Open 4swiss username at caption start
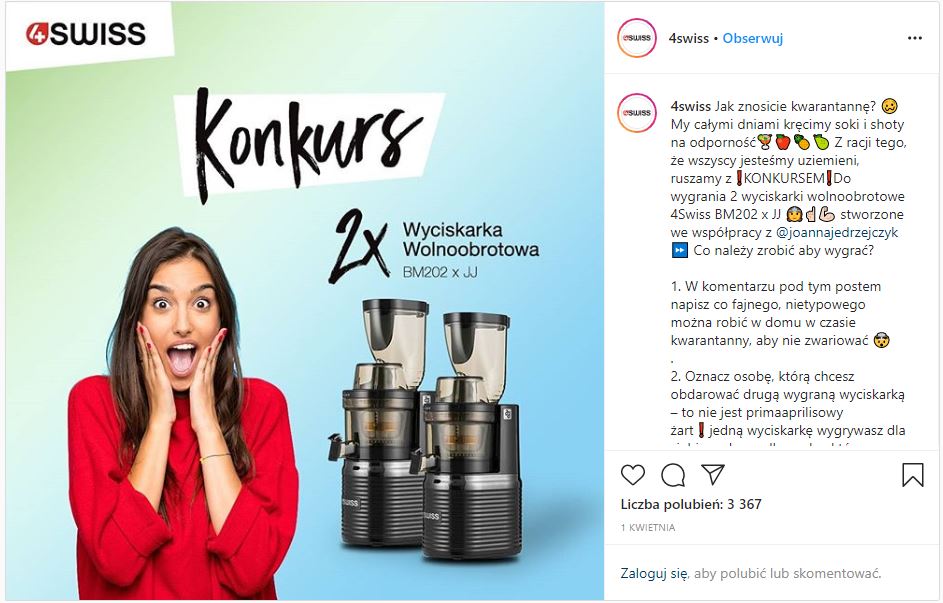This screenshot has width=943, height=603. [x=690, y=106]
